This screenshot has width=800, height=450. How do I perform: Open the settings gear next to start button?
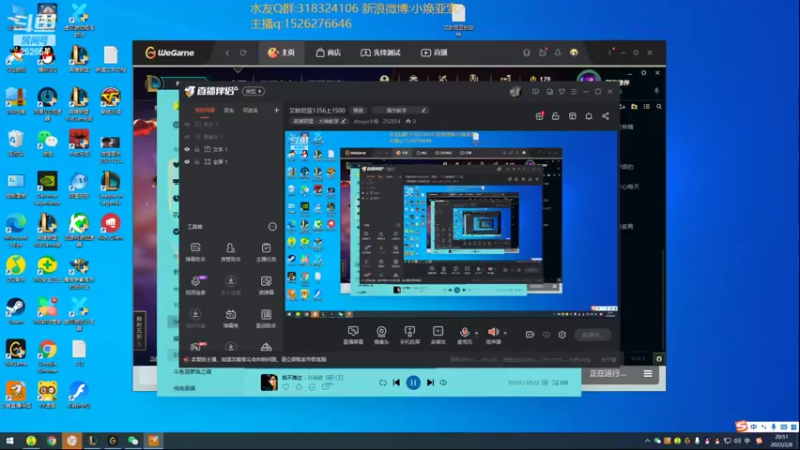(x=562, y=335)
